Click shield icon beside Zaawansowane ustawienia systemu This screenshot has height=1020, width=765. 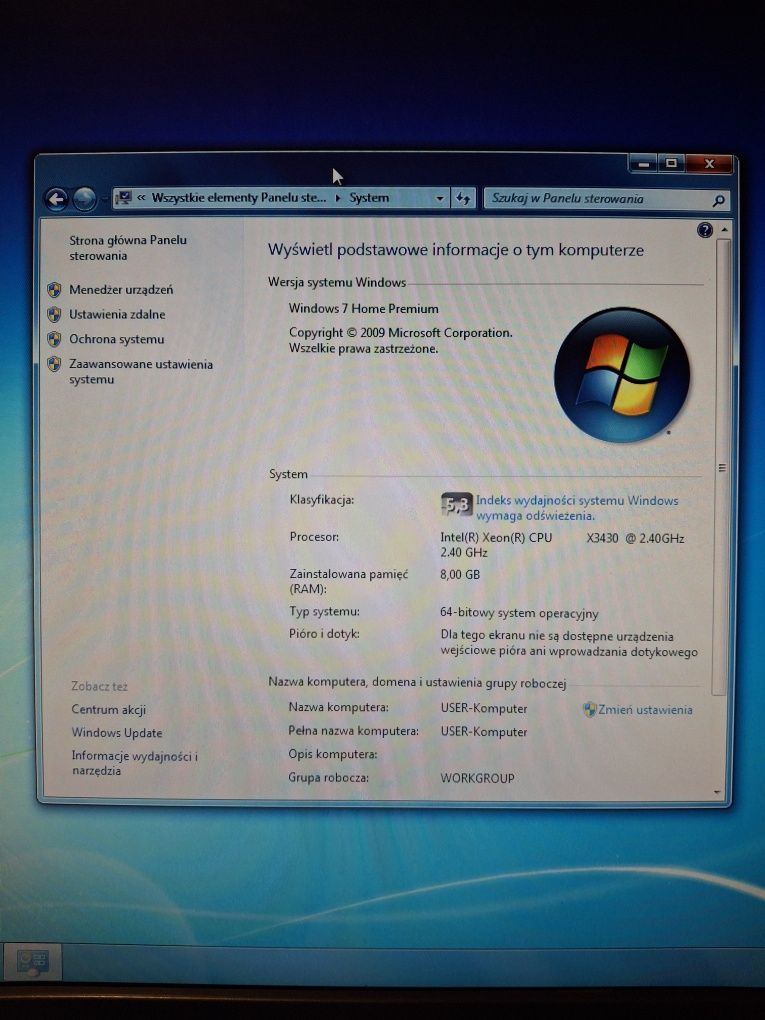pyautogui.click(x=55, y=364)
